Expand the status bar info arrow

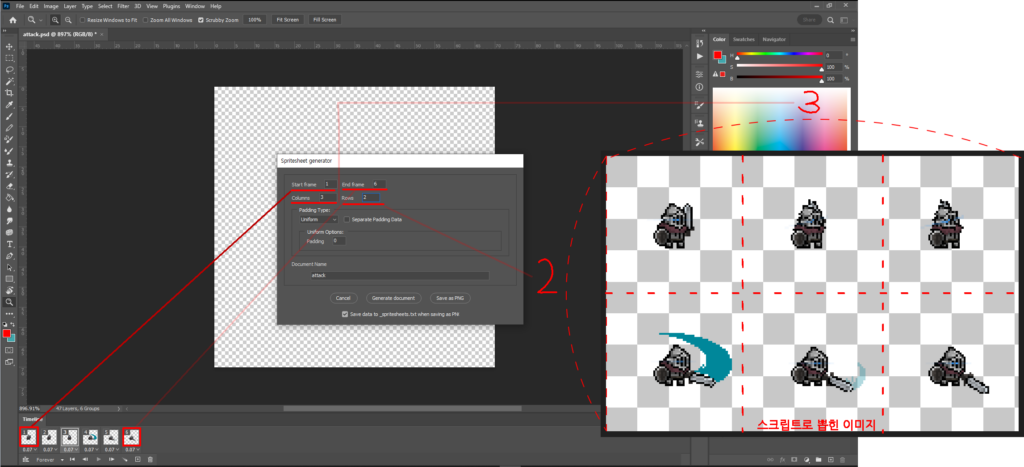[x=119, y=409]
